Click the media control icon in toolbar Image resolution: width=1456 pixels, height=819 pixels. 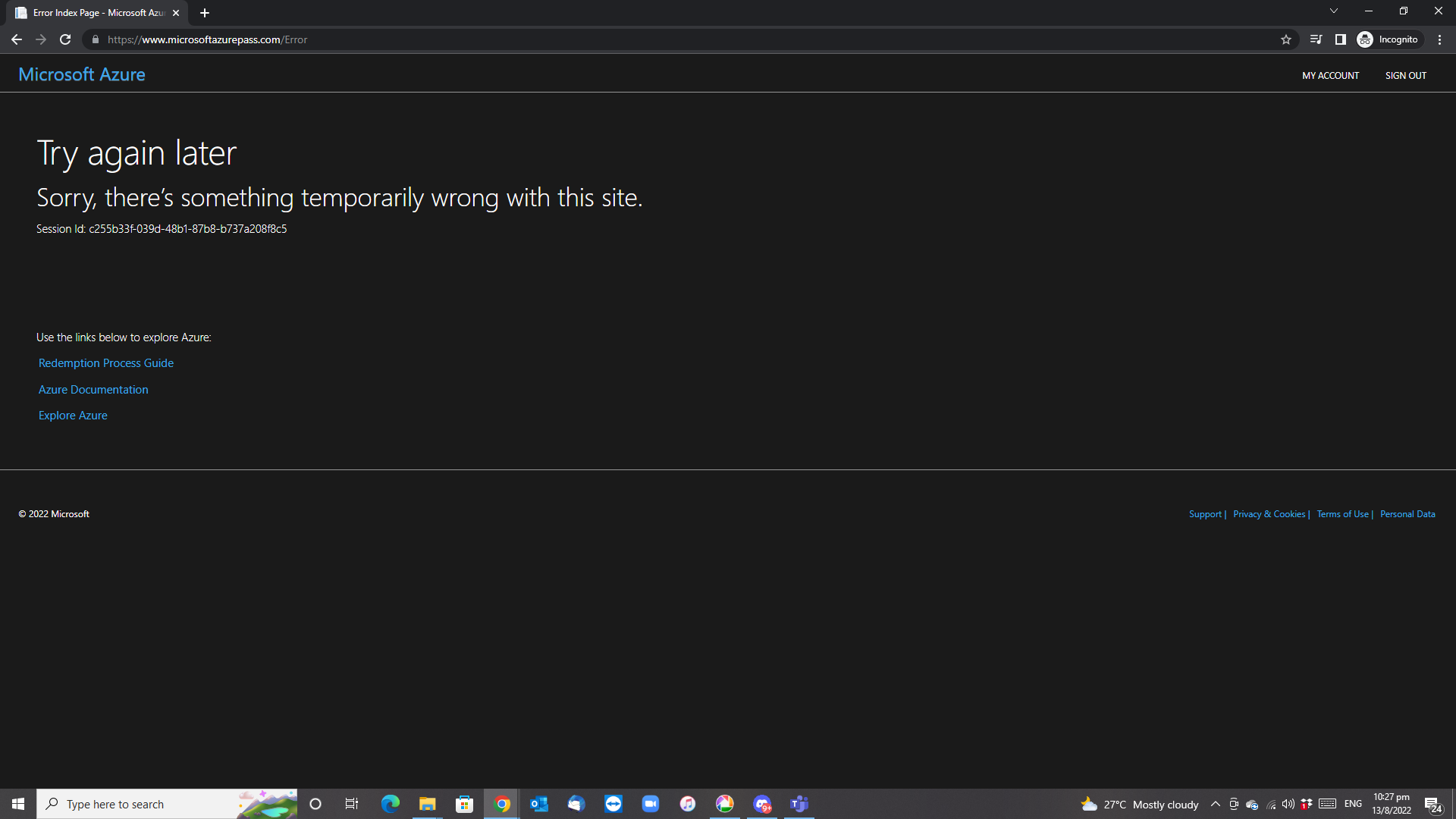1316,39
